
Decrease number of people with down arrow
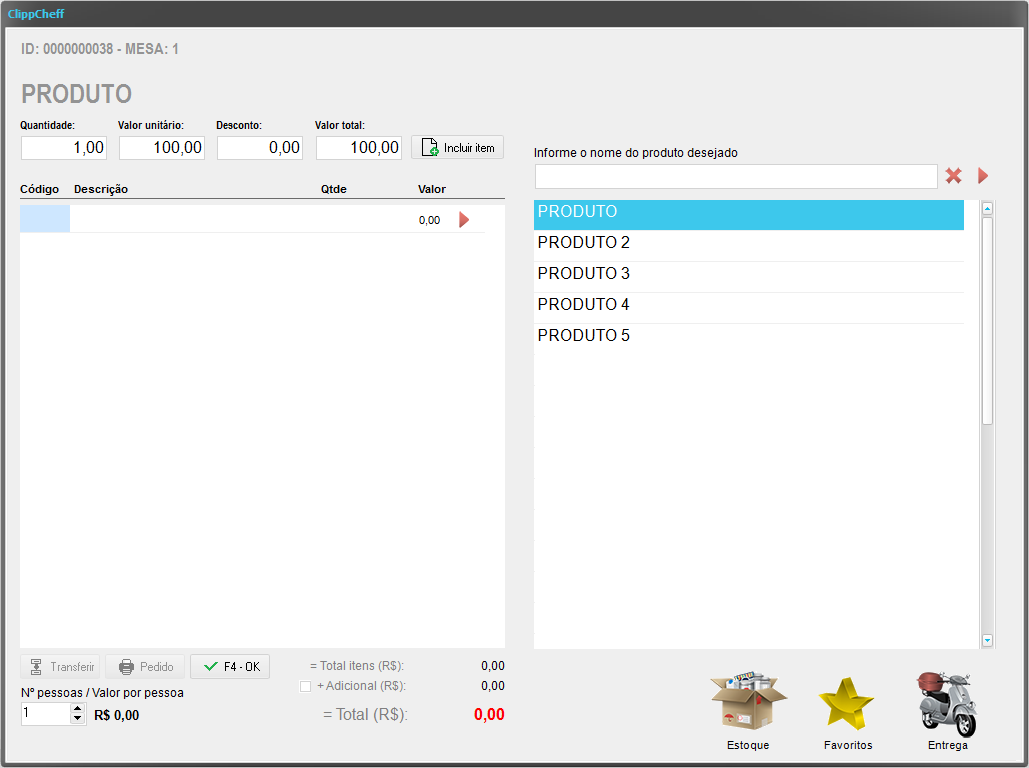coord(78,719)
